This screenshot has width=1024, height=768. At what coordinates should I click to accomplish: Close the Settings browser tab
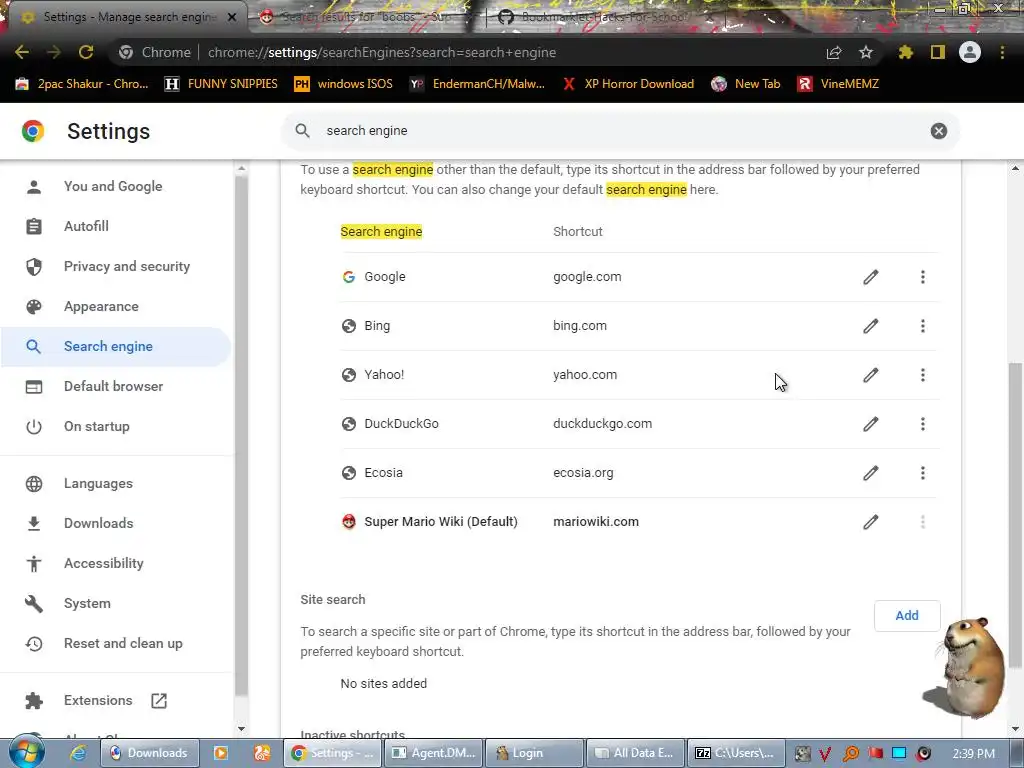[231, 17]
